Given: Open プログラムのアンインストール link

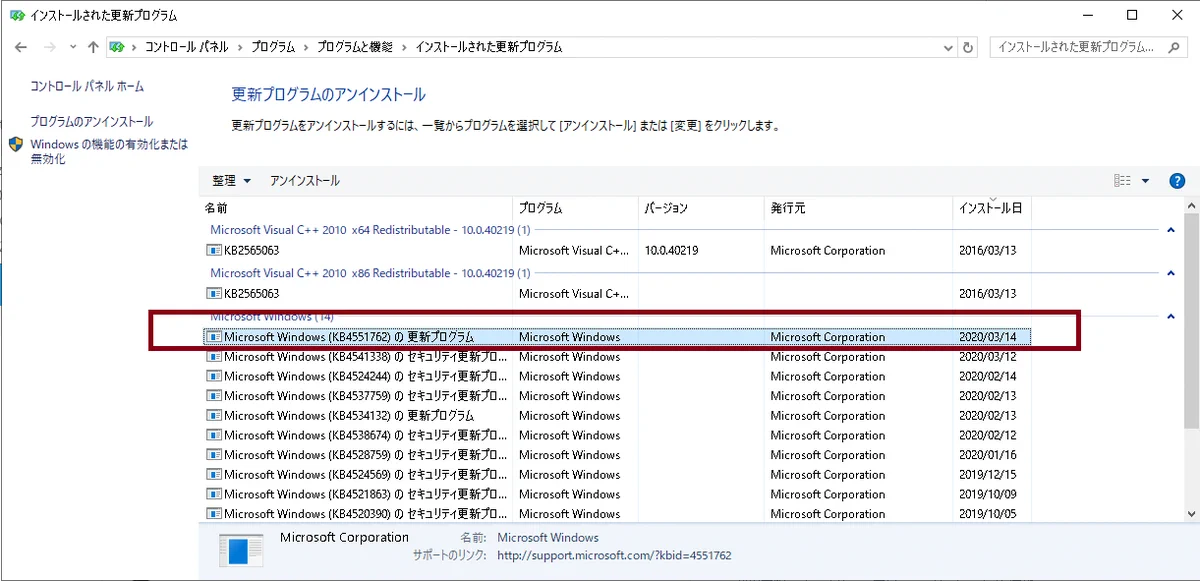Looking at the screenshot, I should (x=92, y=121).
